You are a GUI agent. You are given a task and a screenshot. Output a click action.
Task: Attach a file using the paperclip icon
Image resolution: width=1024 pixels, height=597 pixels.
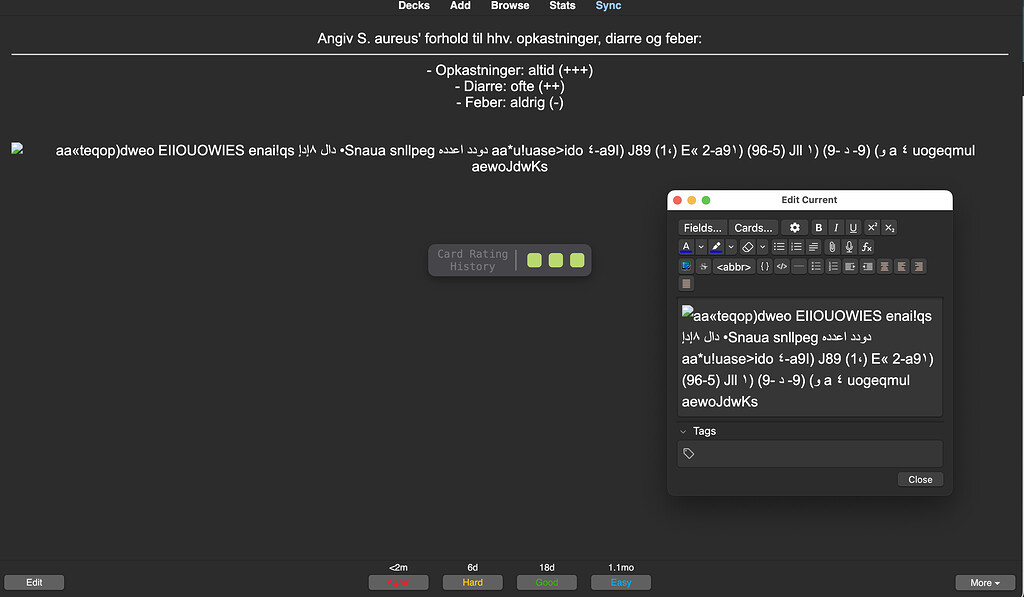pyautogui.click(x=831, y=246)
